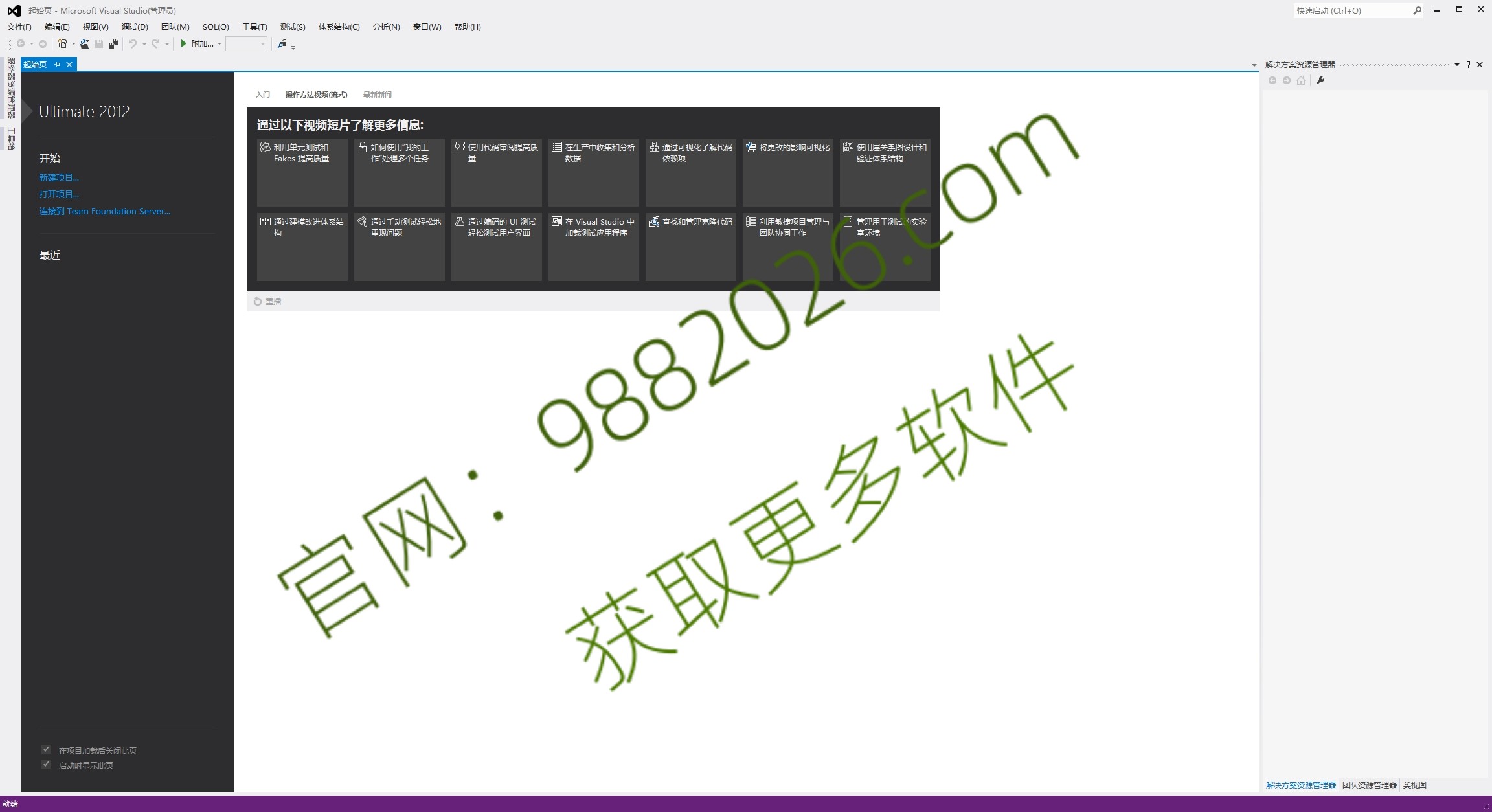
Task: Click the pin icon on 起始页 tab
Action: point(58,64)
